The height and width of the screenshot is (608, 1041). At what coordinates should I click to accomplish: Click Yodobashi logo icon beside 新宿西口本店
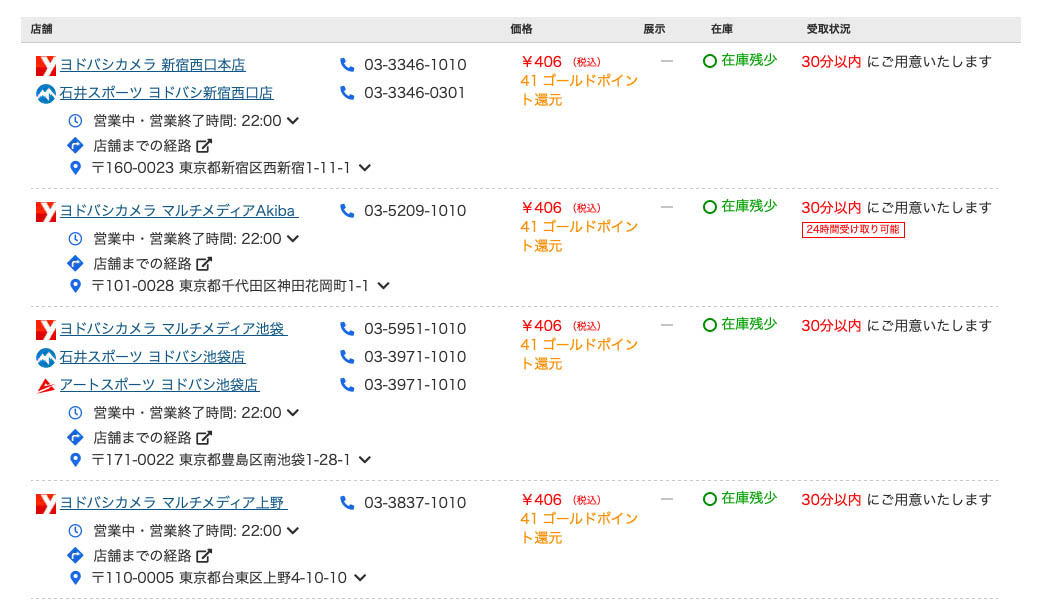tap(46, 66)
